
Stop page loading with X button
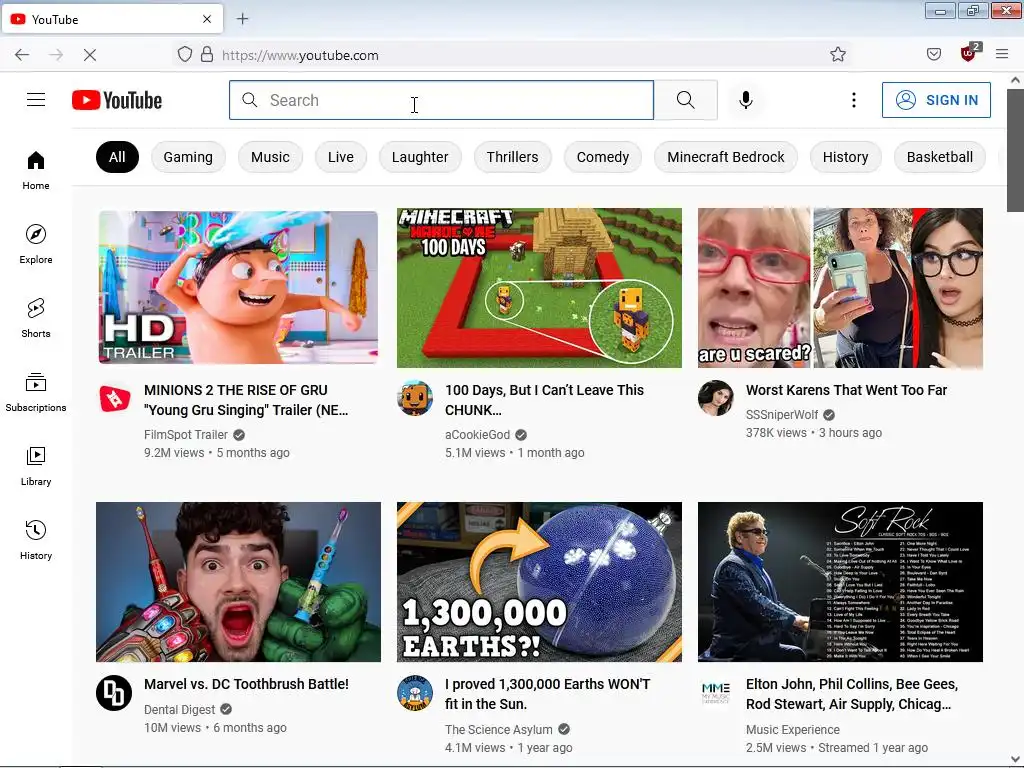(90, 55)
